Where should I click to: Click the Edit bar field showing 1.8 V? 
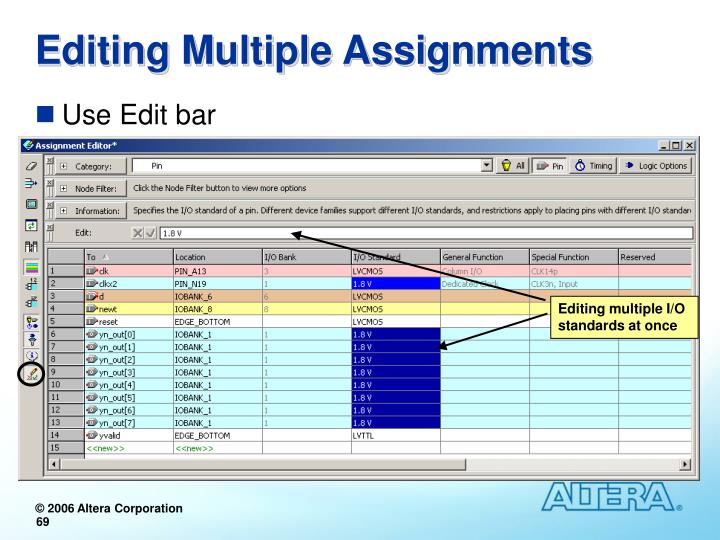(x=426, y=233)
